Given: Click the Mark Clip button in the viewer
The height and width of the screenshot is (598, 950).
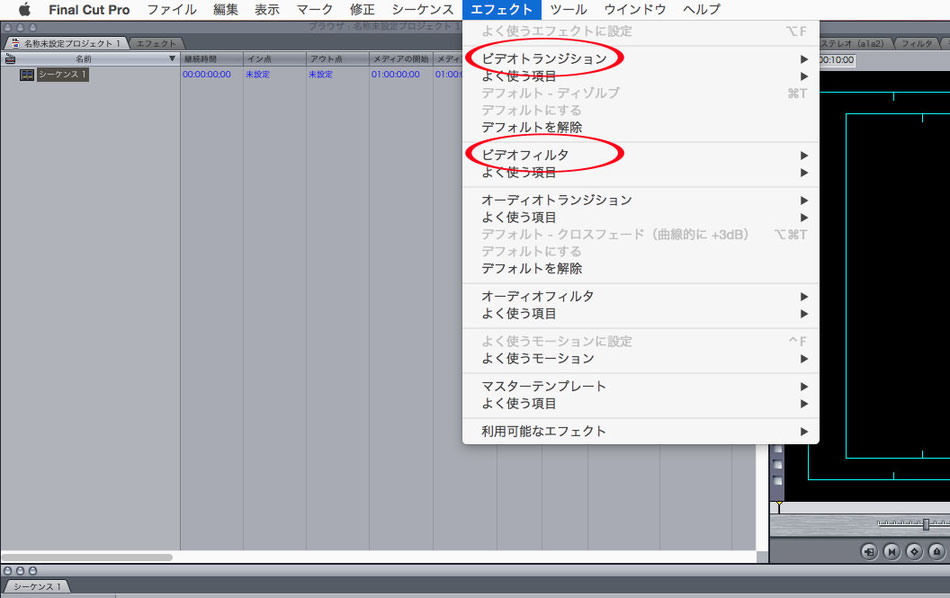Looking at the screenshot, I should (891, 551).
